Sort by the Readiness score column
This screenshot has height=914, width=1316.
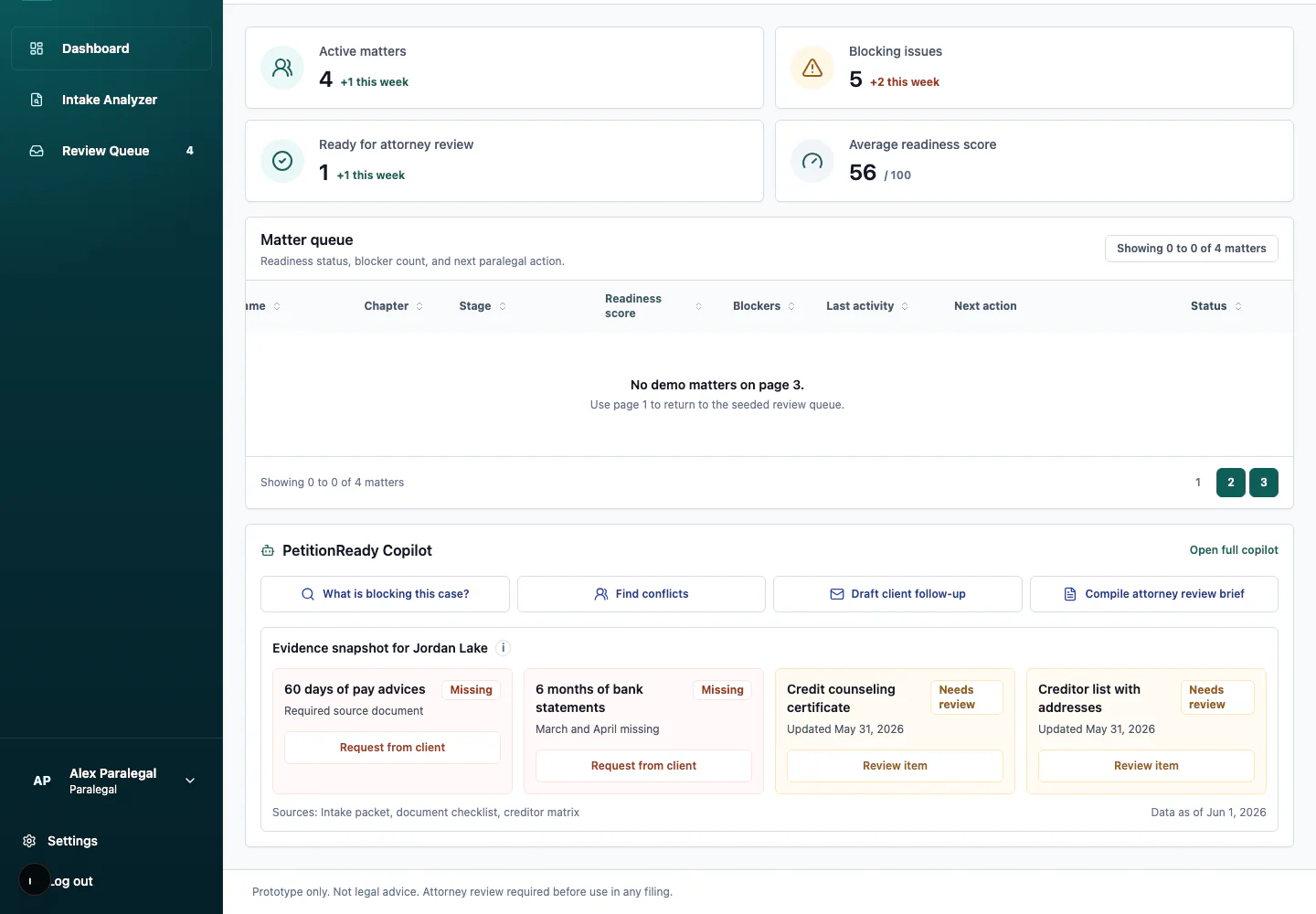point(653,306)
